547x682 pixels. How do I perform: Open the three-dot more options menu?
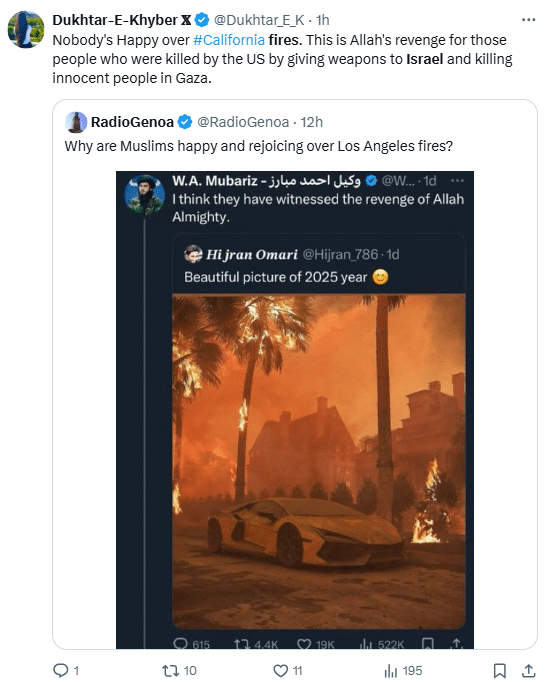coord(528,20)
